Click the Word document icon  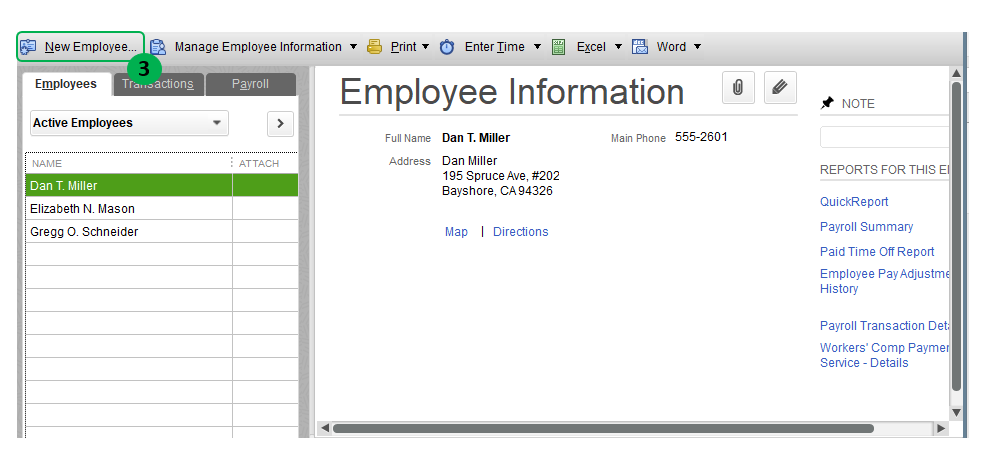click(x=640, y=47)
